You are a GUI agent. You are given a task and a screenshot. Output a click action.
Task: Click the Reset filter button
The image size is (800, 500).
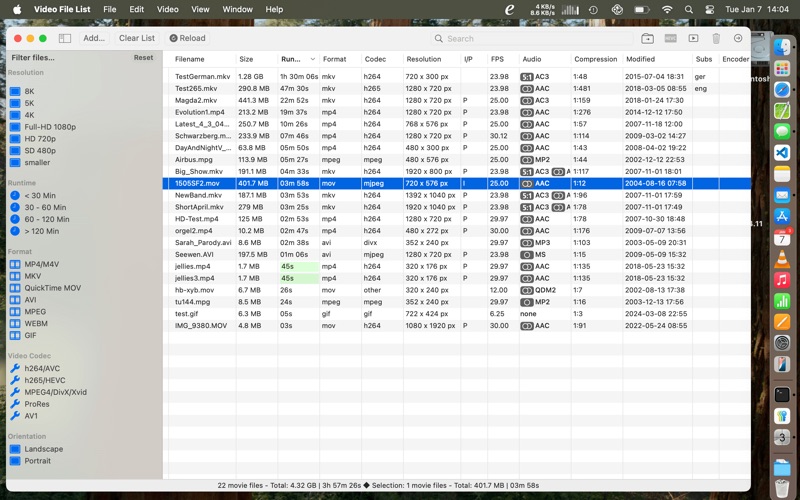click(143, 58)
